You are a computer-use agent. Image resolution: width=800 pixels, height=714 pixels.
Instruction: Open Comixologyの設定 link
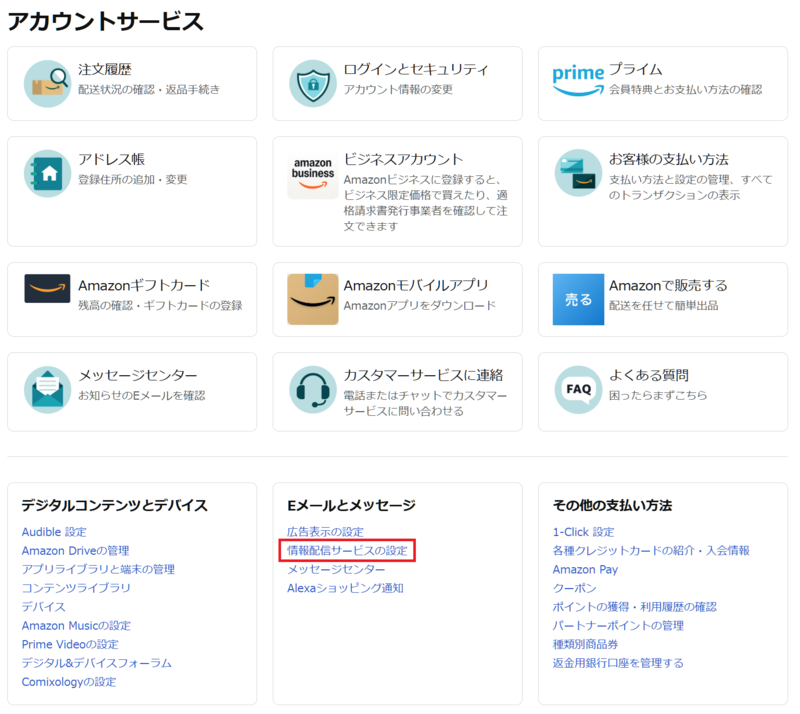point(69,682)
